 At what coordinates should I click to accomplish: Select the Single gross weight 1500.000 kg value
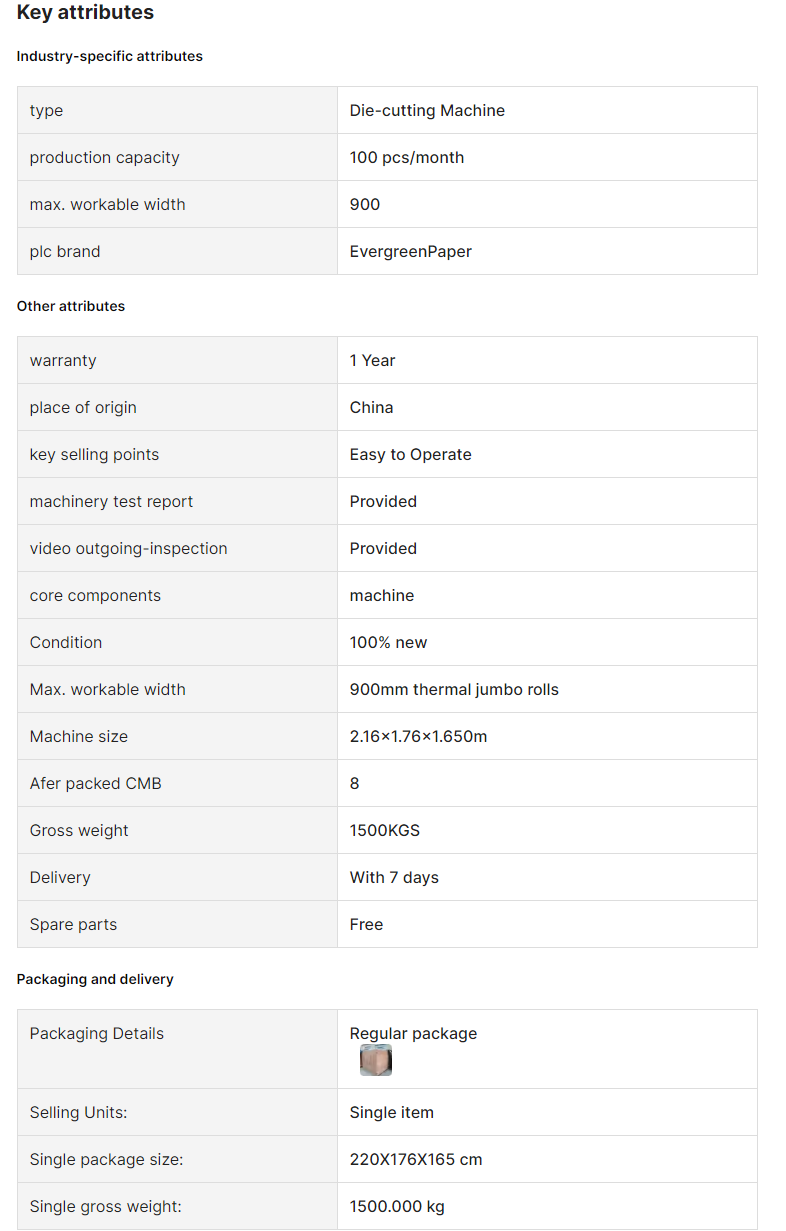(x=397, y=1206)
